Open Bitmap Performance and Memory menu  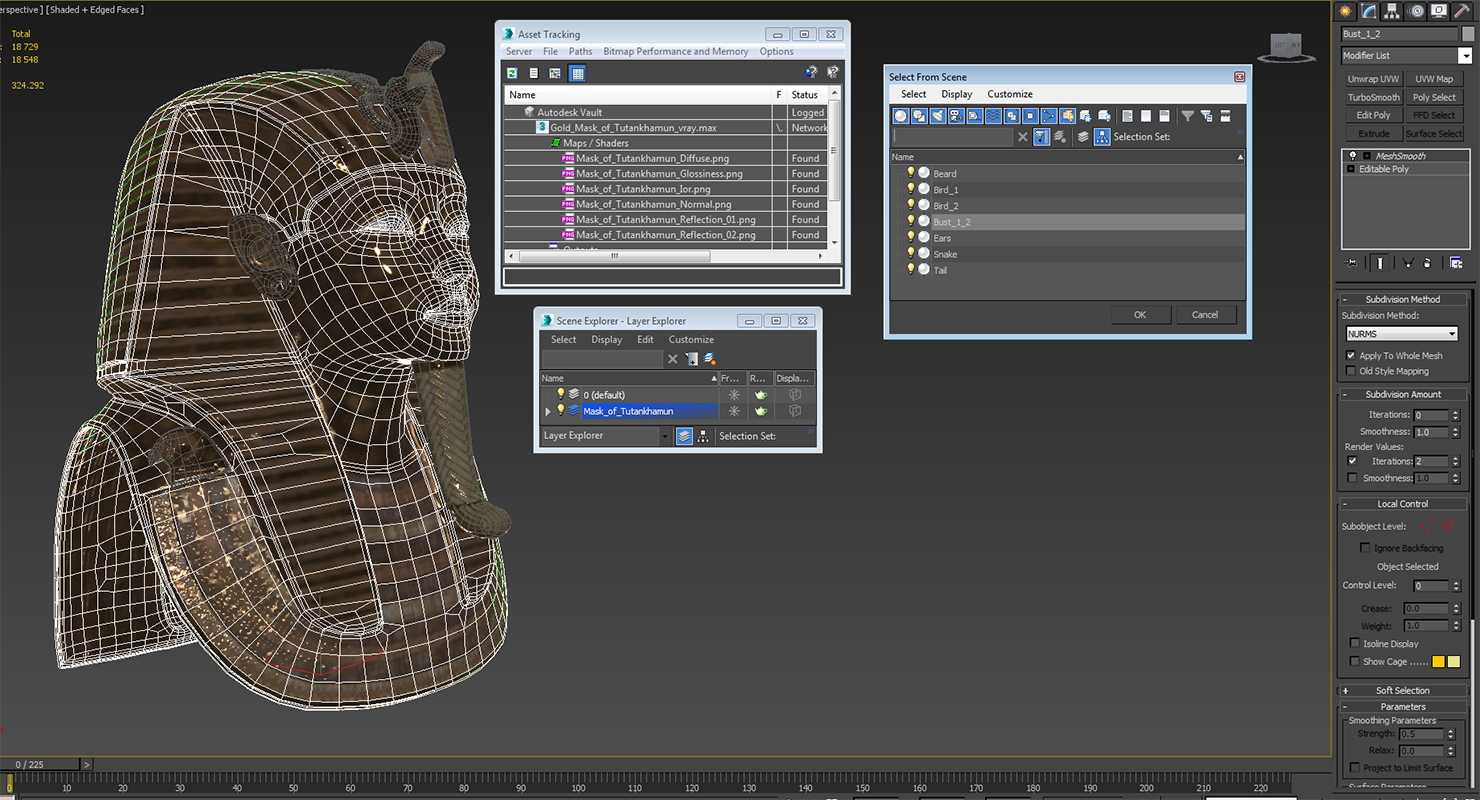pyautogui.click(x=675, y=51)
